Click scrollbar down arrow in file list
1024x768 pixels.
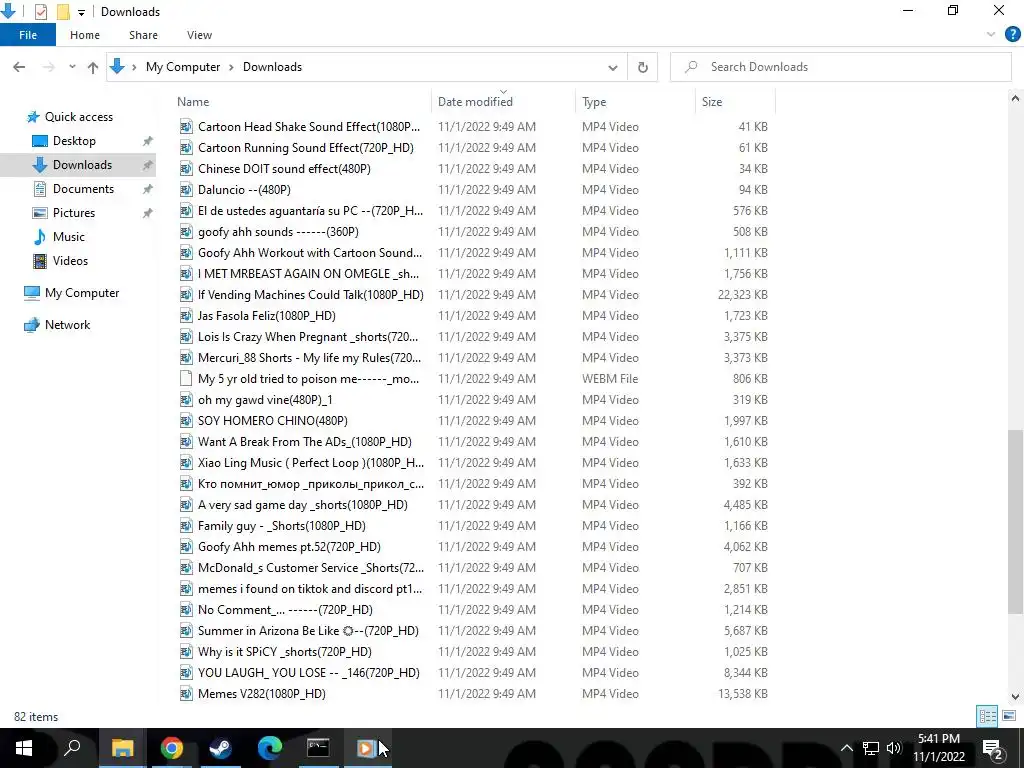coord(1015,697)
